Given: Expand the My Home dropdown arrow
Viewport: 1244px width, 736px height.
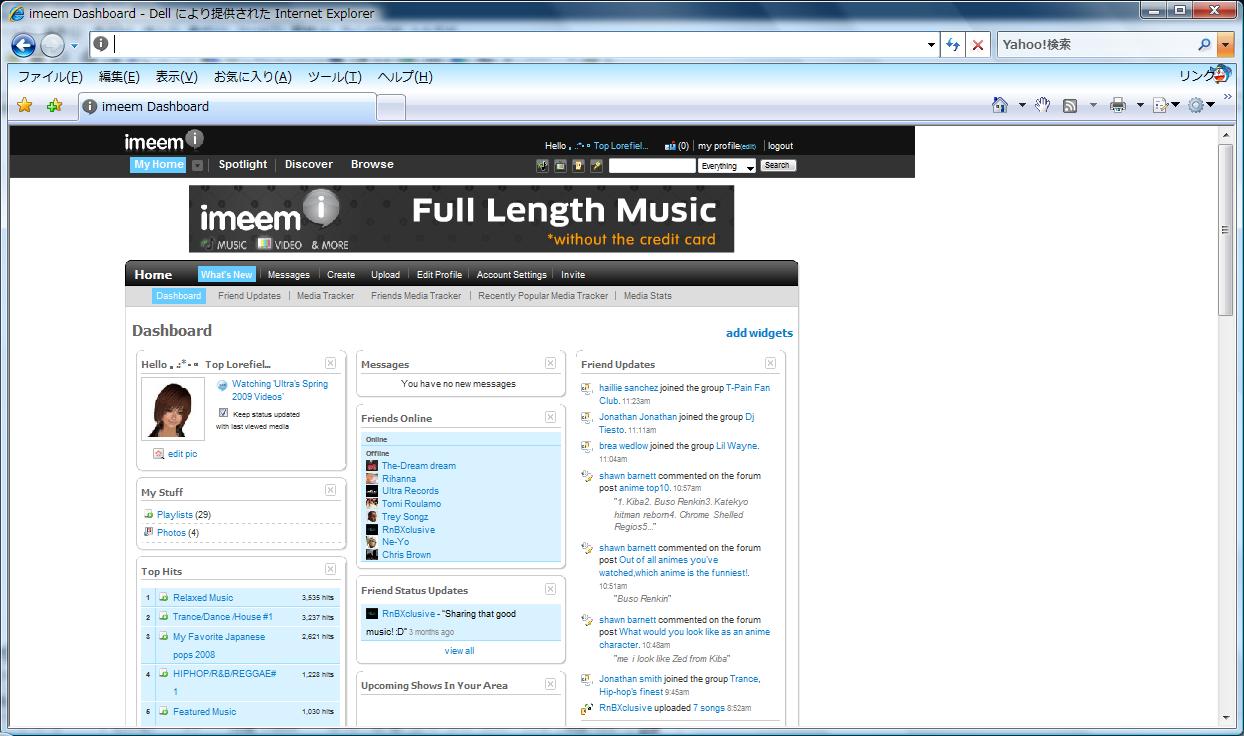Looking at the screenshot, I should [x=197, y=166].
